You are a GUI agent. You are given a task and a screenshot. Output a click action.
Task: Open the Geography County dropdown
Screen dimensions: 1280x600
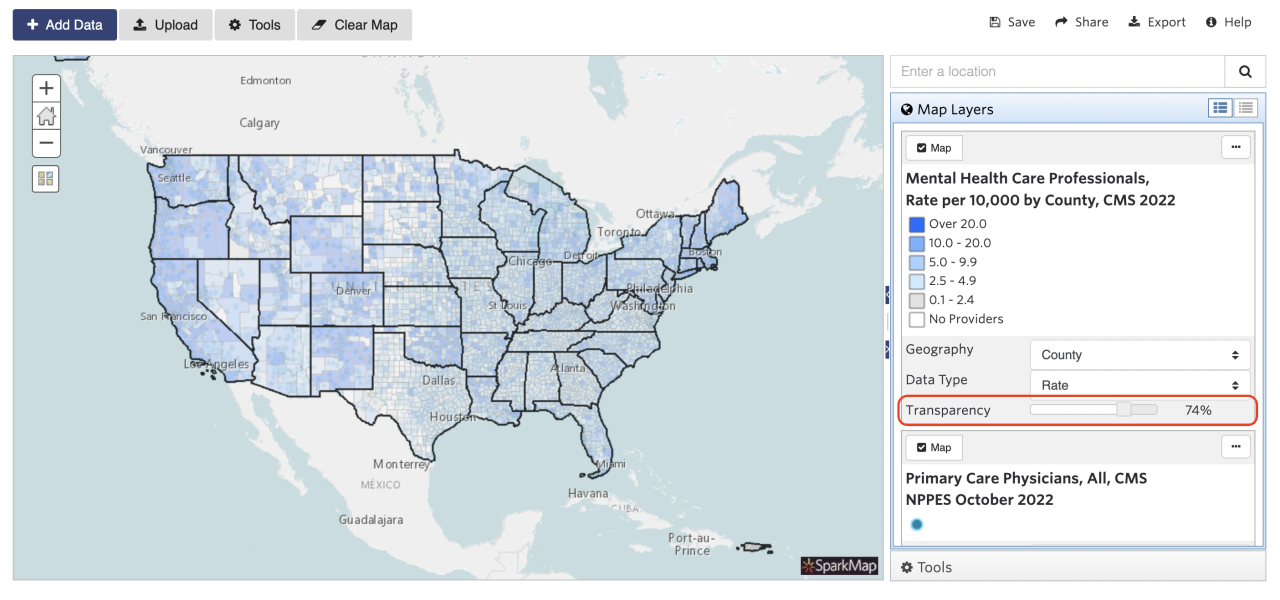pyautogui.click(x=1139, y=354)
